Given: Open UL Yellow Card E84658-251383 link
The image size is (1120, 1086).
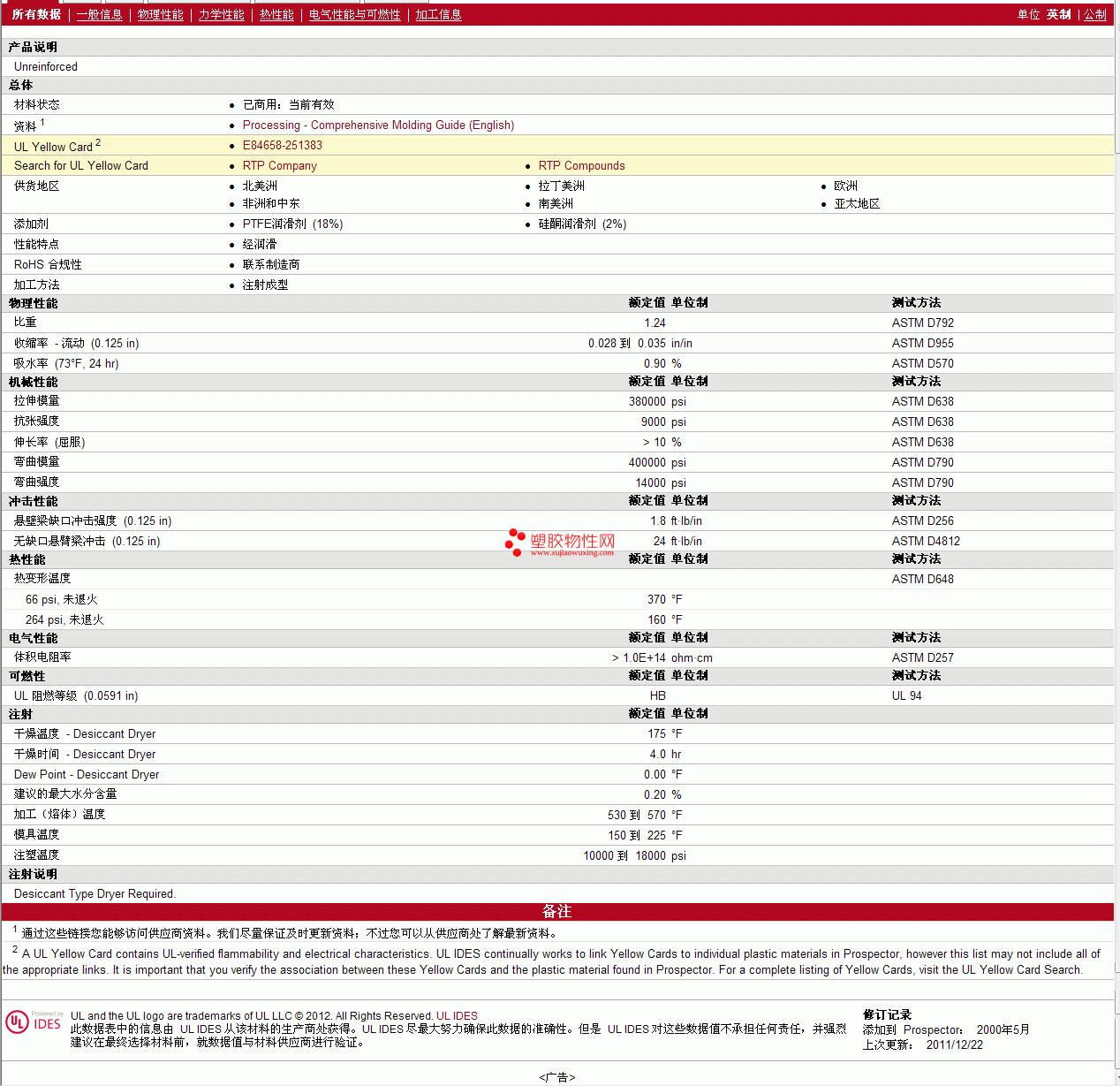Looking at the screenshot, I should pos(283,146).
